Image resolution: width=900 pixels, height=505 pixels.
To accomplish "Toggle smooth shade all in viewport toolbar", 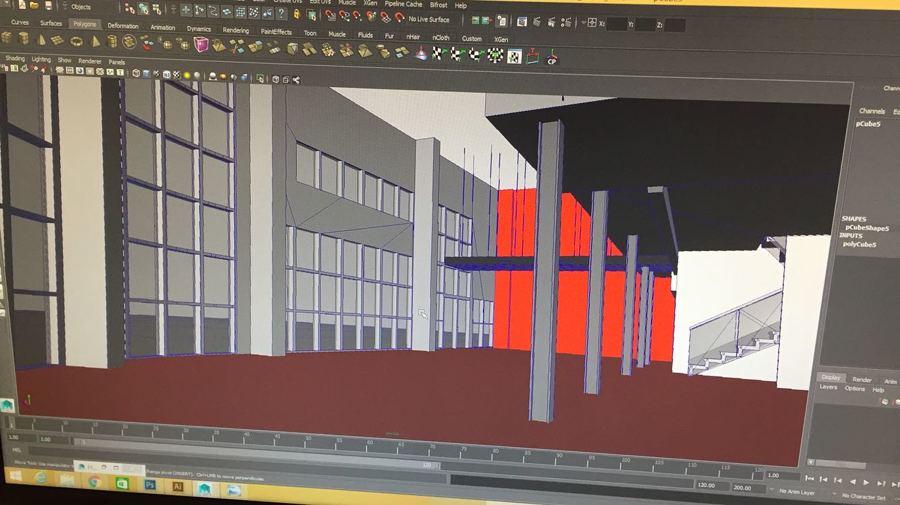I will [146, 74].
